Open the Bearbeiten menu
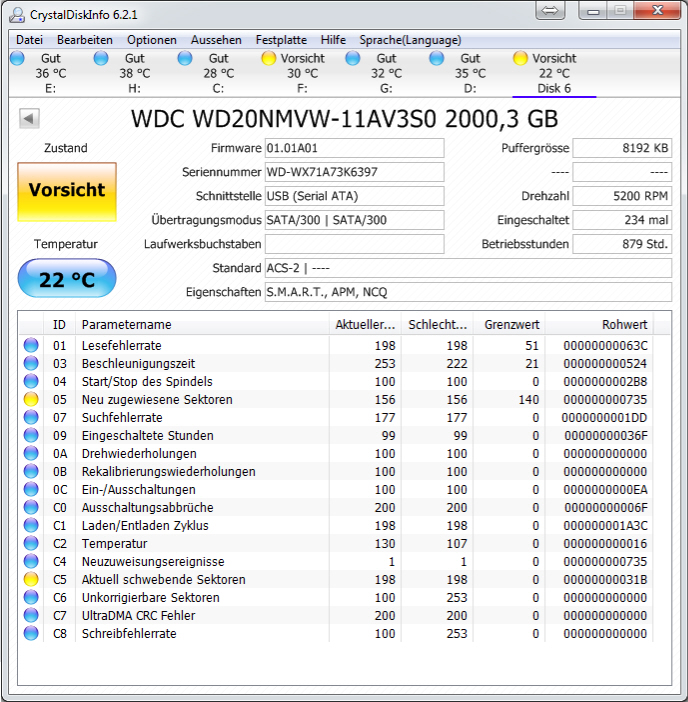 [85, 40]
